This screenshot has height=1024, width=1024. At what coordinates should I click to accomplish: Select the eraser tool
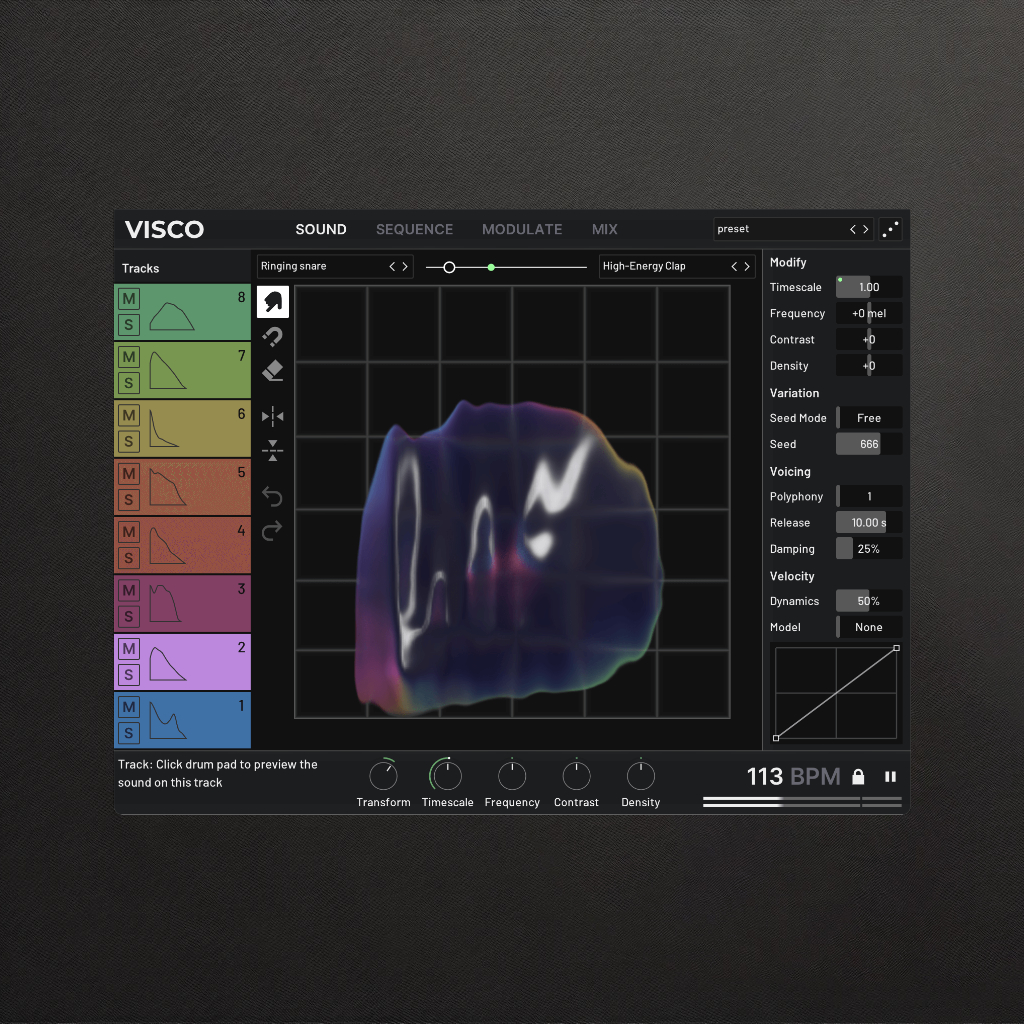click(x=272, y=371)
